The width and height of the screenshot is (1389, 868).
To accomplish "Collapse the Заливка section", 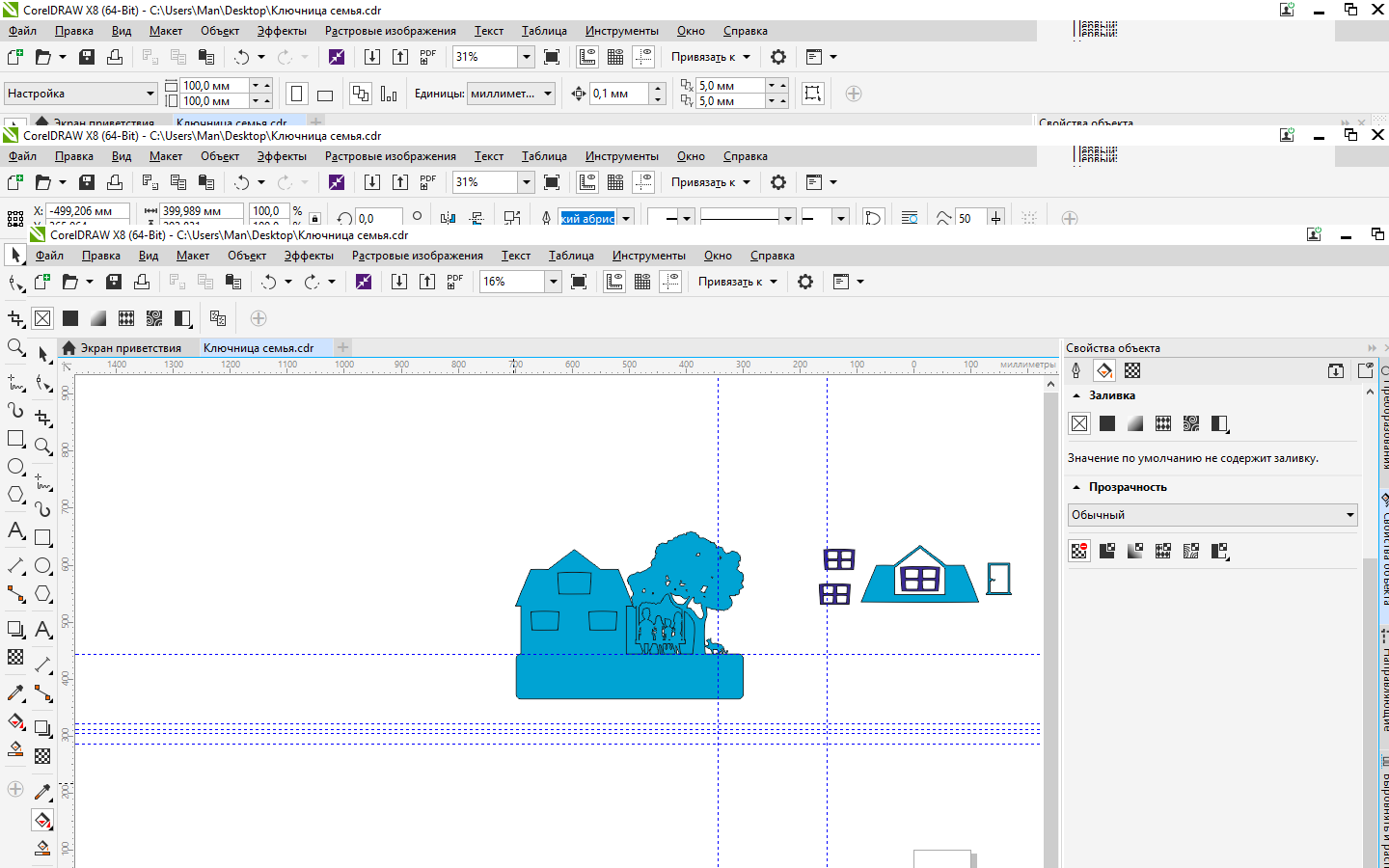I will (x=1076, y=395).
